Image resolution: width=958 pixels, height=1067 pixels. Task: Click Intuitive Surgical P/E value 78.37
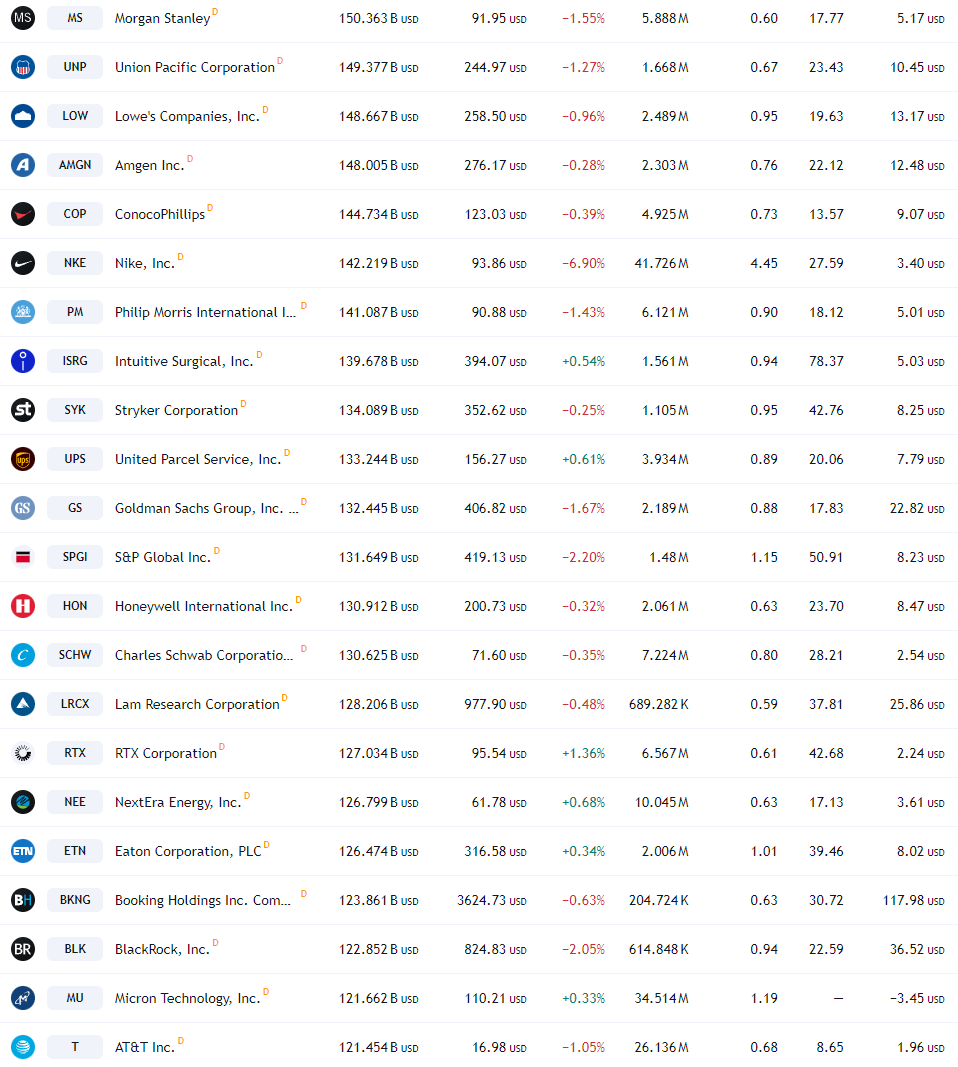pos(826,361)
